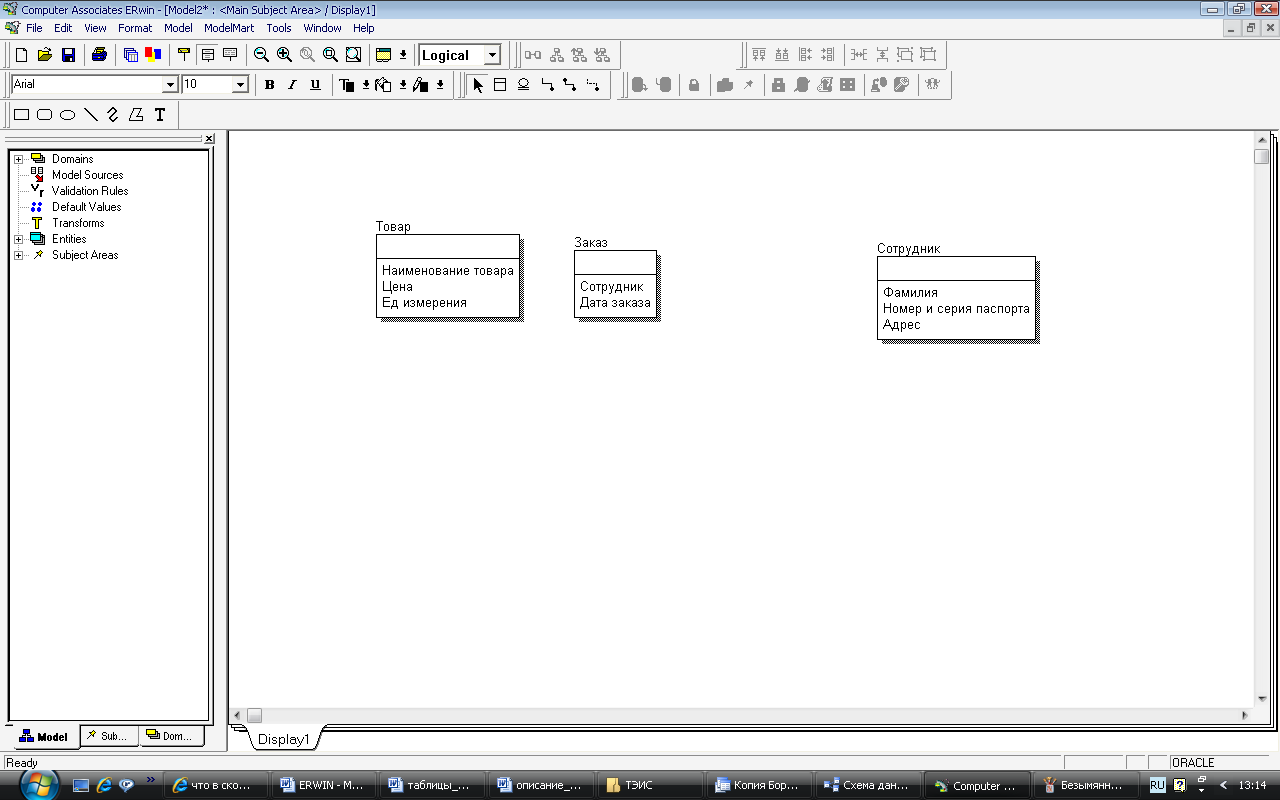Select the definition display level icon
Viewport: 1280px width, 800px height.
click(x=230, y=55)
